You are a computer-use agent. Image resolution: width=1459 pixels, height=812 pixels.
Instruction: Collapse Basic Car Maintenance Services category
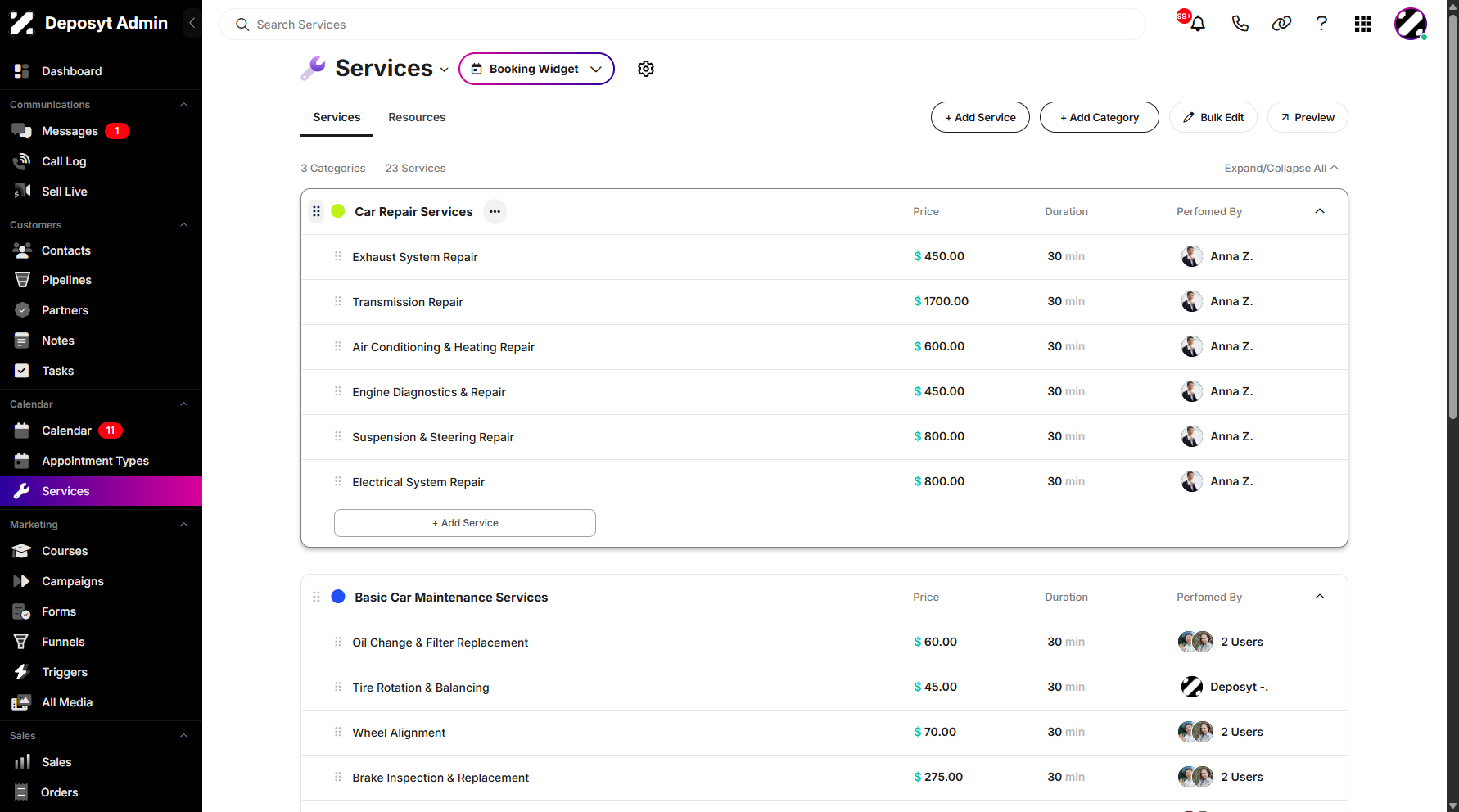coord(1320,597)
